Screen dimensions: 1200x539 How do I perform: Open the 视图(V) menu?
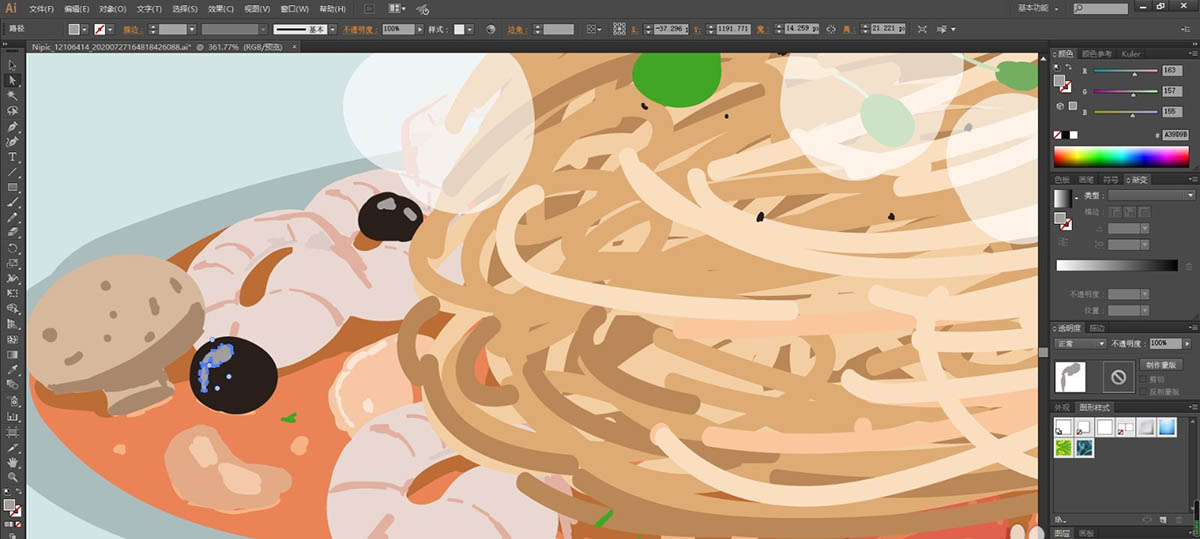tap(258, 8)
